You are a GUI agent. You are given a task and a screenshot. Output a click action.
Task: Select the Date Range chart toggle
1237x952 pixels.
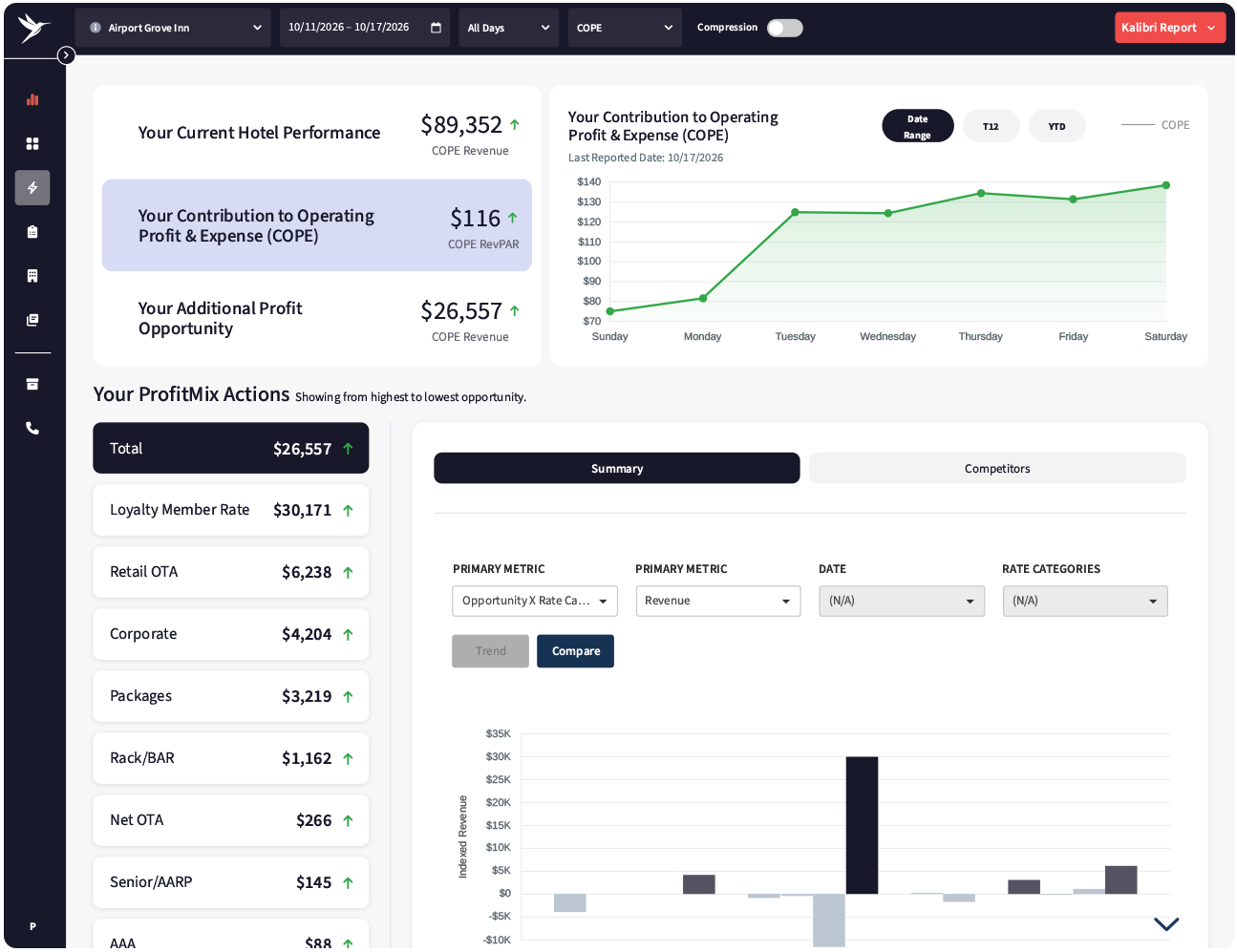click(917, 126)
